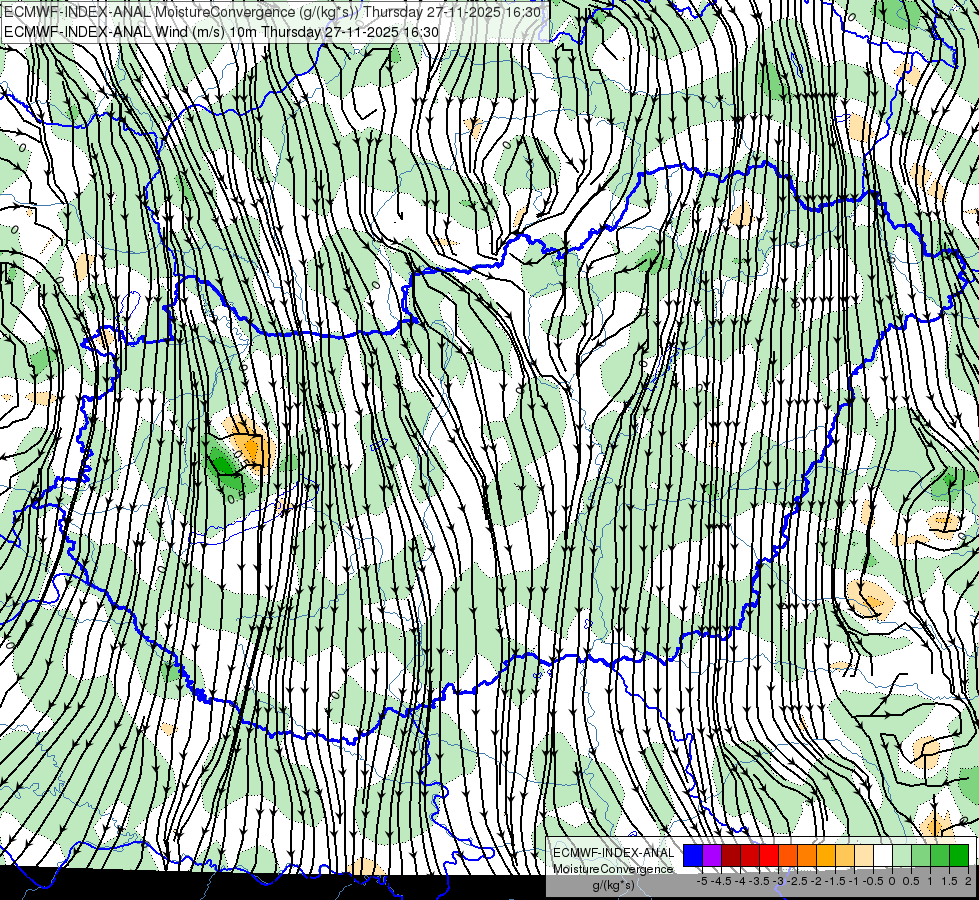The height and width of the screenshot is (900, 979).
Task: Click the -2 legend tick label
Action: pyautogui.click(x=817, y=881)
